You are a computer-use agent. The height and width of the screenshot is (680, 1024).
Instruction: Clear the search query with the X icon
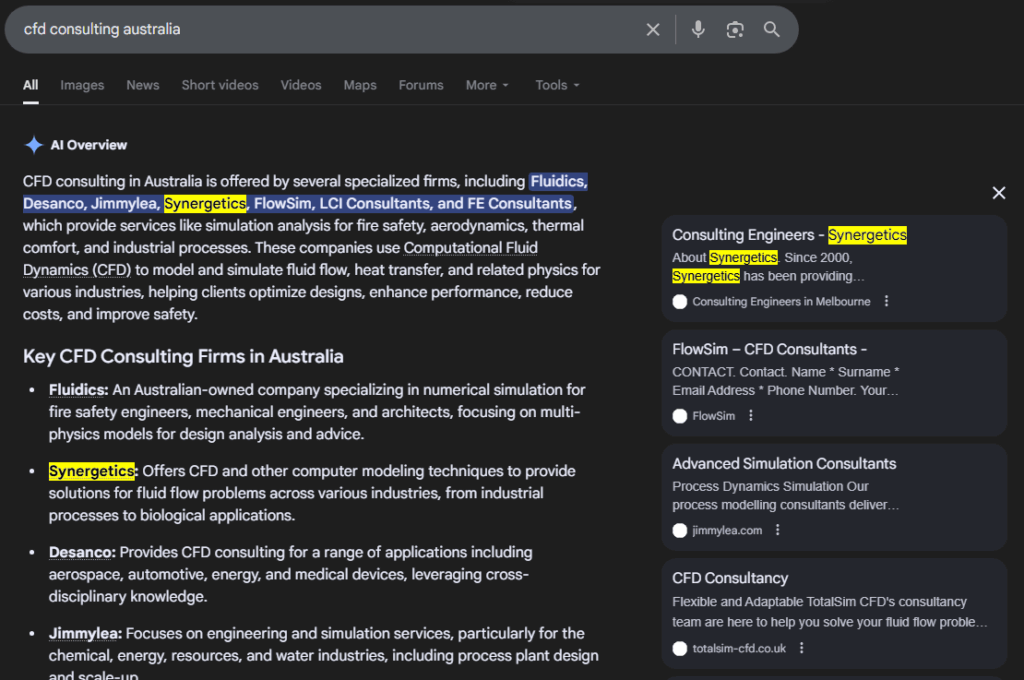point(653,29)
